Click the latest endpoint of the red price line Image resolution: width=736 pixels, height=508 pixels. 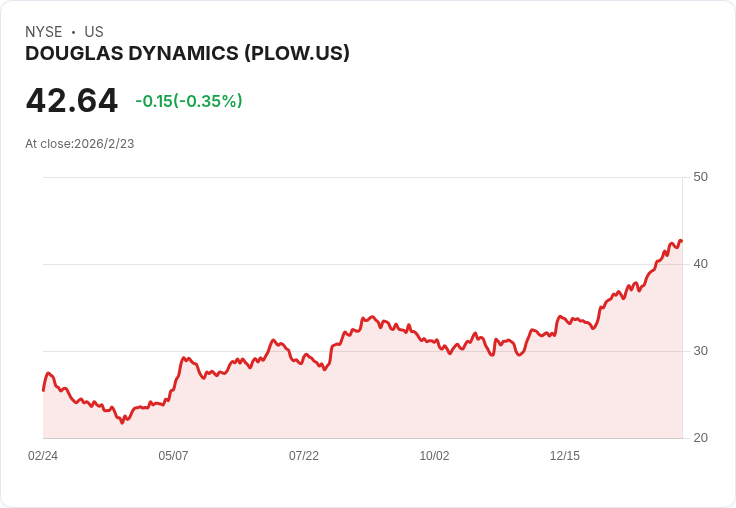tap(681, 241)
